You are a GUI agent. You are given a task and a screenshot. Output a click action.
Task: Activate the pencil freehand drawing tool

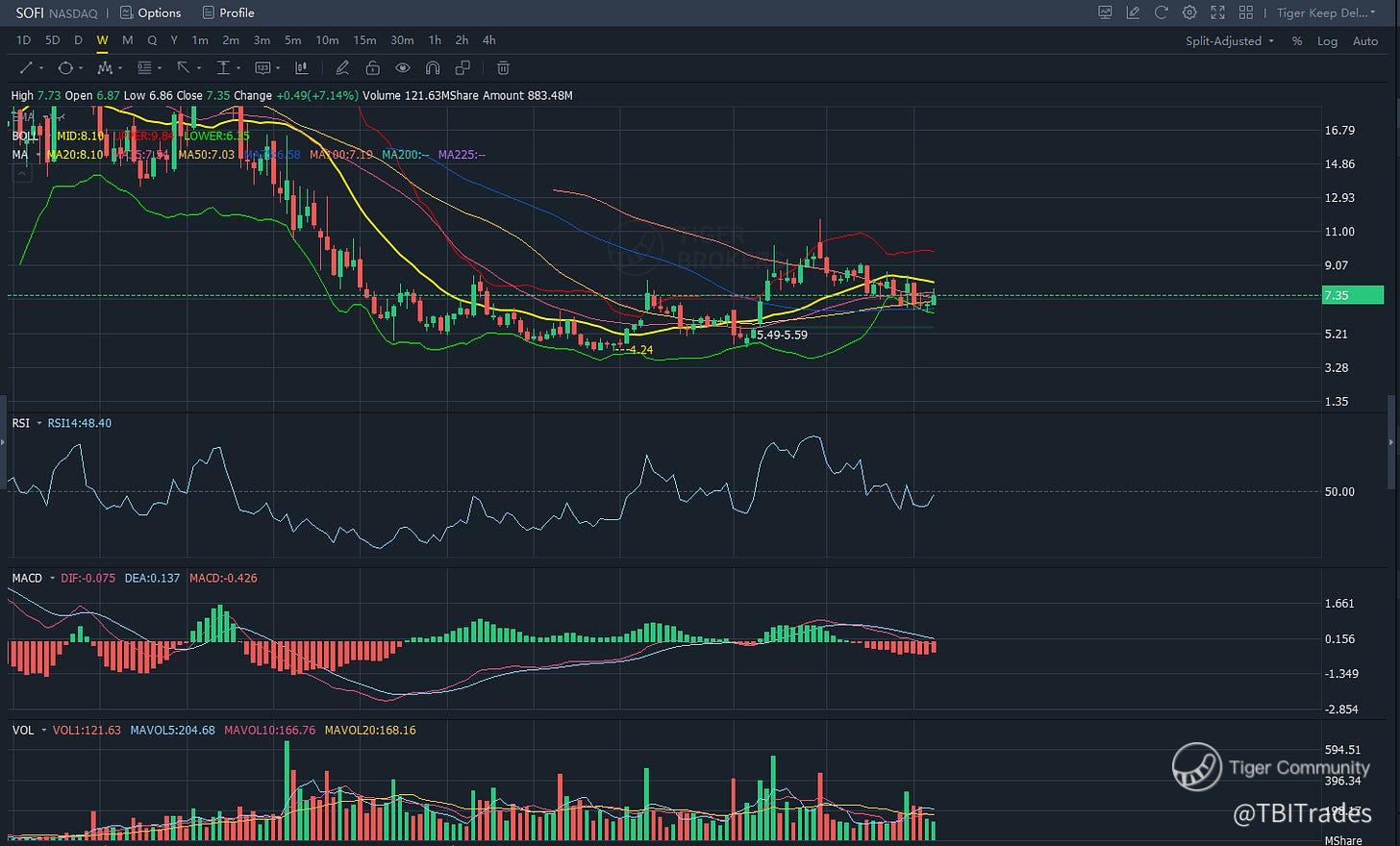[x=342, y=68]
